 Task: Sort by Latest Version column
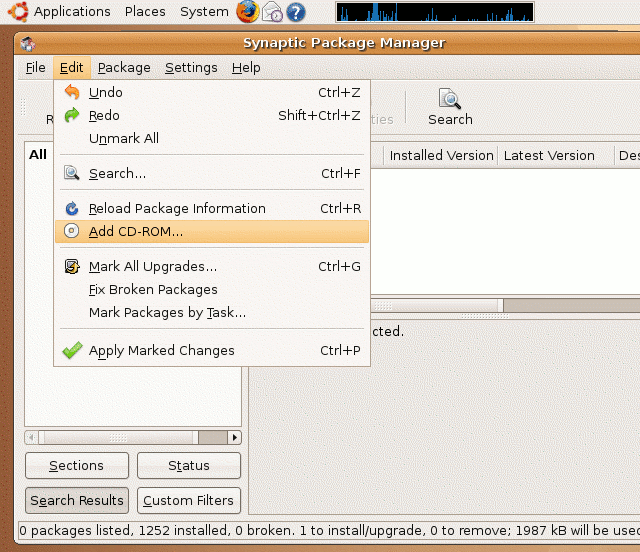pos(556,155)
